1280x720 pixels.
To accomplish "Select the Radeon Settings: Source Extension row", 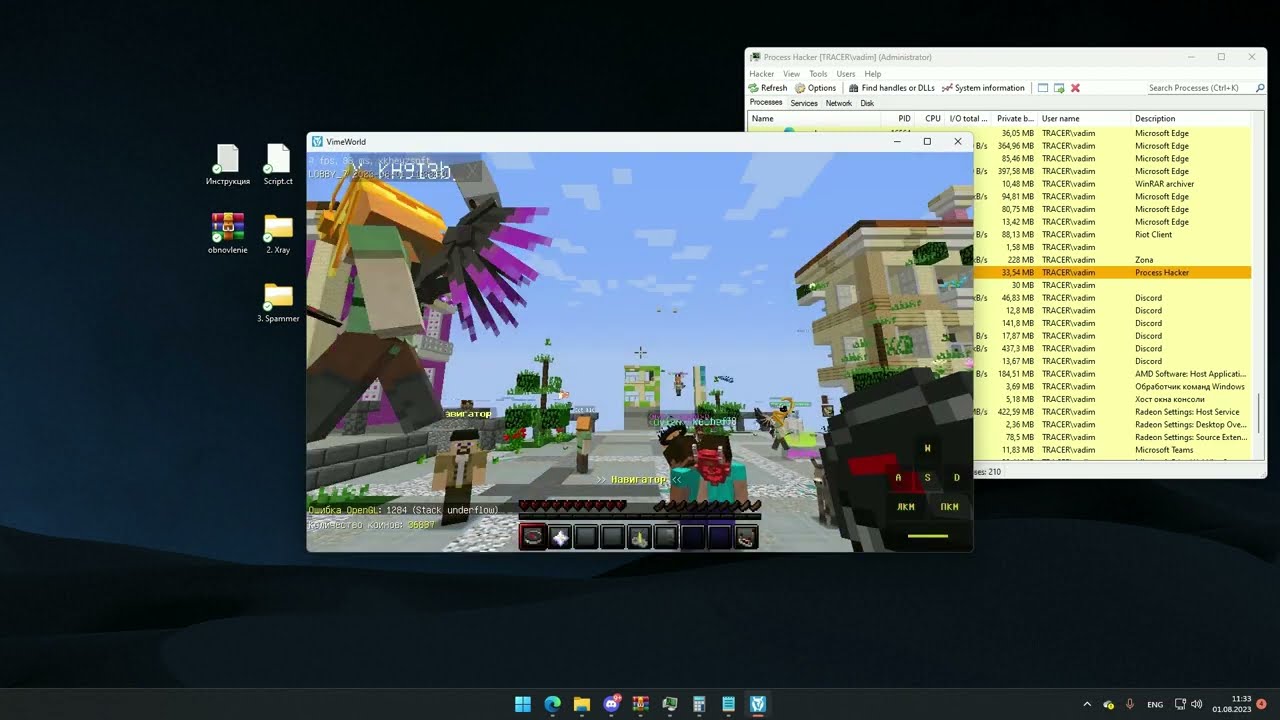I will (1112, 437).
